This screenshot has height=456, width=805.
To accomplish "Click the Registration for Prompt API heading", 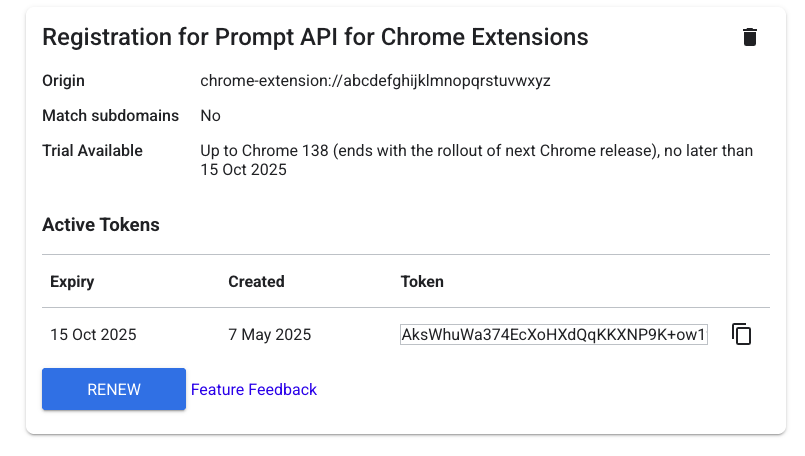I will click(x=314, y=38).
